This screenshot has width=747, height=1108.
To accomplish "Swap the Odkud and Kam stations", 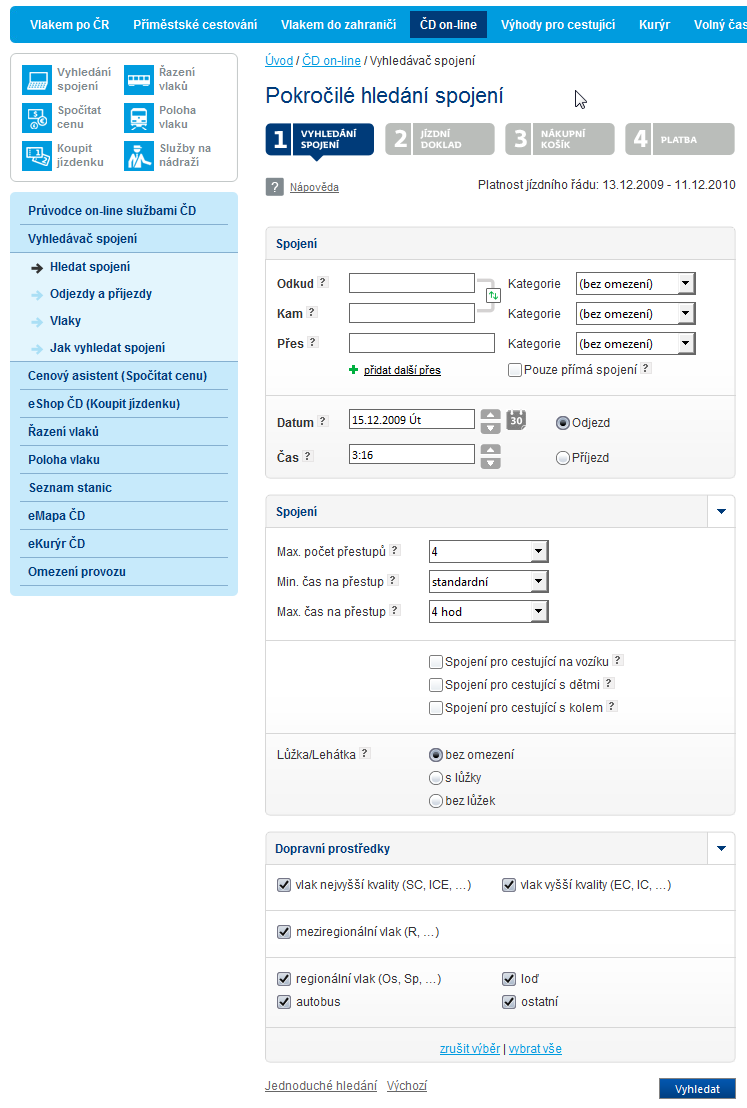I will click(493, 296).
